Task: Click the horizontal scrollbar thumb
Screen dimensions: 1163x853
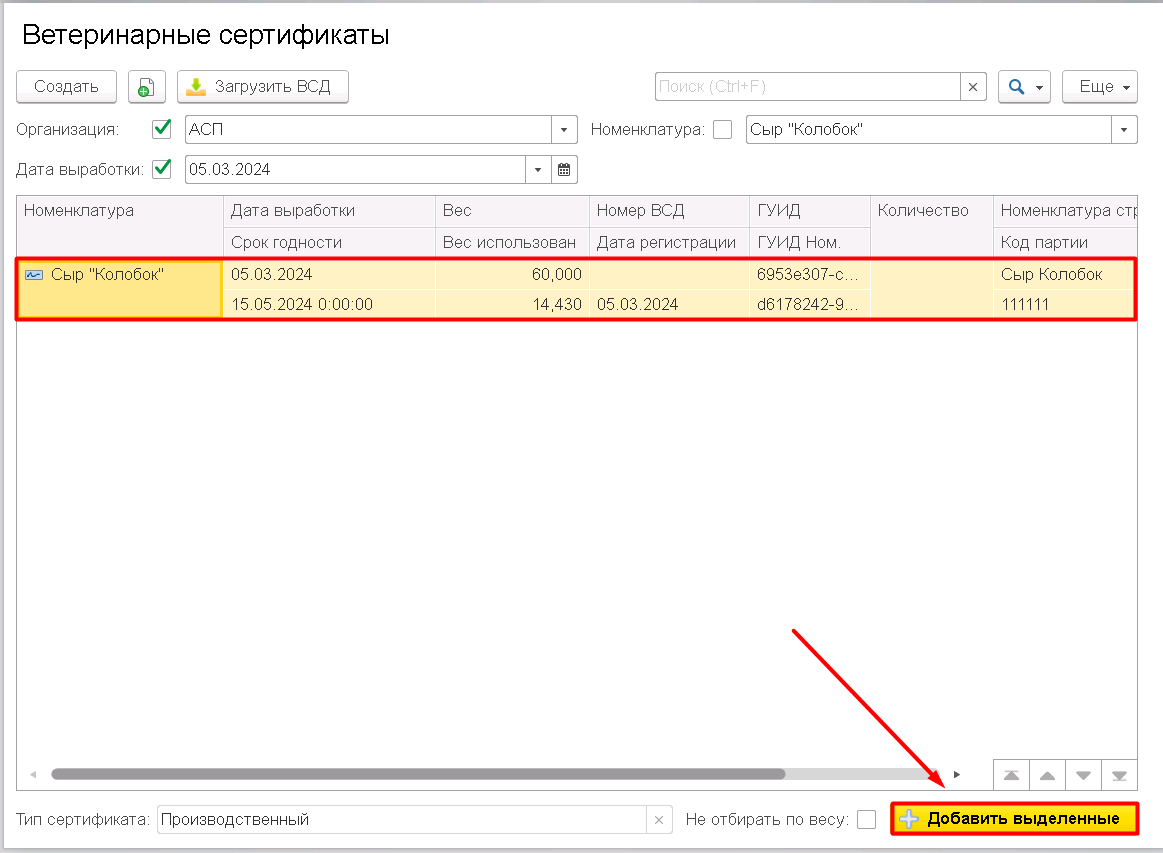Action: click(x=418, y=774)
